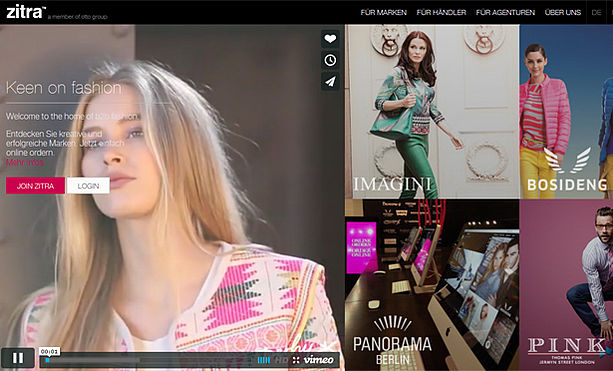613x371 pixels.
Task: Click the share paper-plane icon
Action: [x=330, y=81]
